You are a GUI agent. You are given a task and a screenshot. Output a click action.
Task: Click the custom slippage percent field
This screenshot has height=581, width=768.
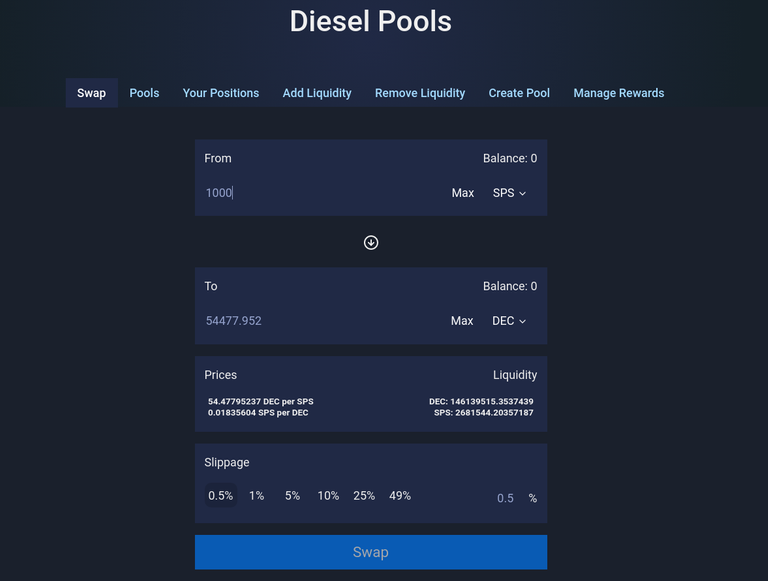505,498
